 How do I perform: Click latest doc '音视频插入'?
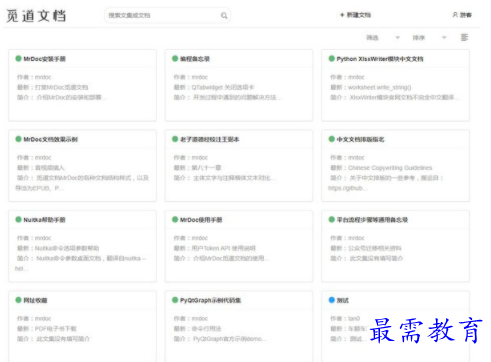pos(50,168)
